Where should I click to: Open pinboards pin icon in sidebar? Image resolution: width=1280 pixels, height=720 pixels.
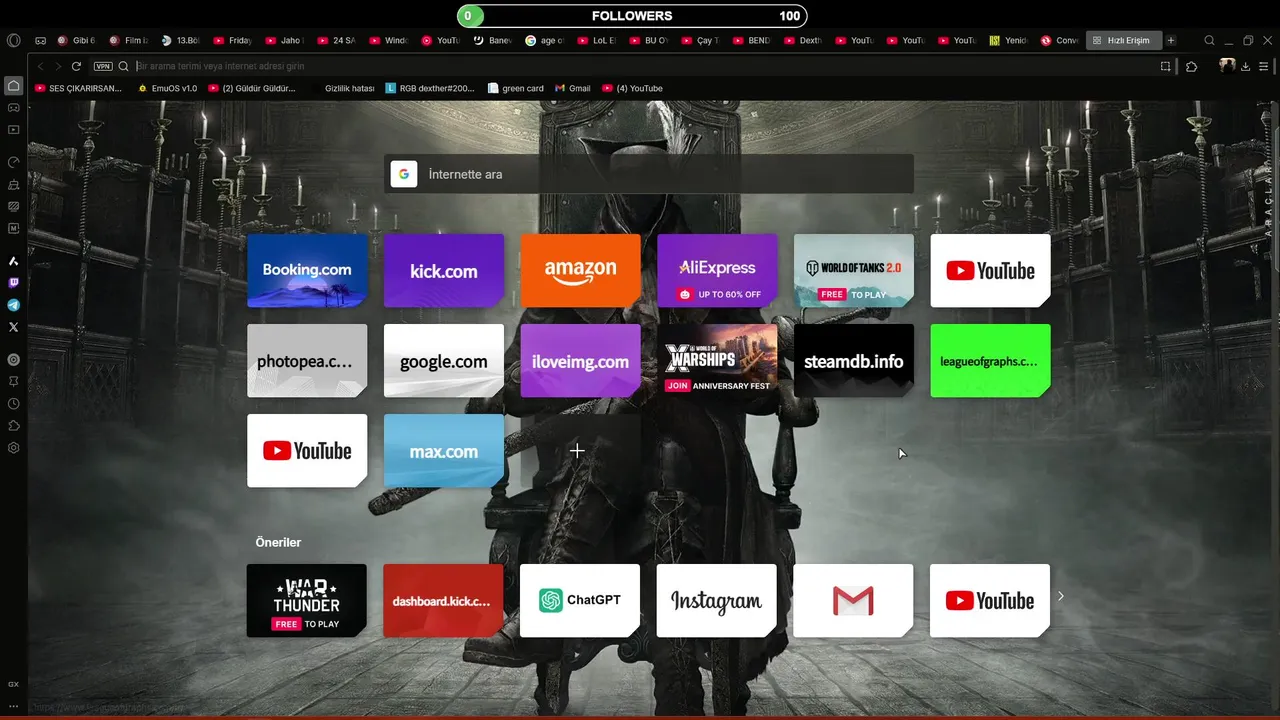pos(13,381)
